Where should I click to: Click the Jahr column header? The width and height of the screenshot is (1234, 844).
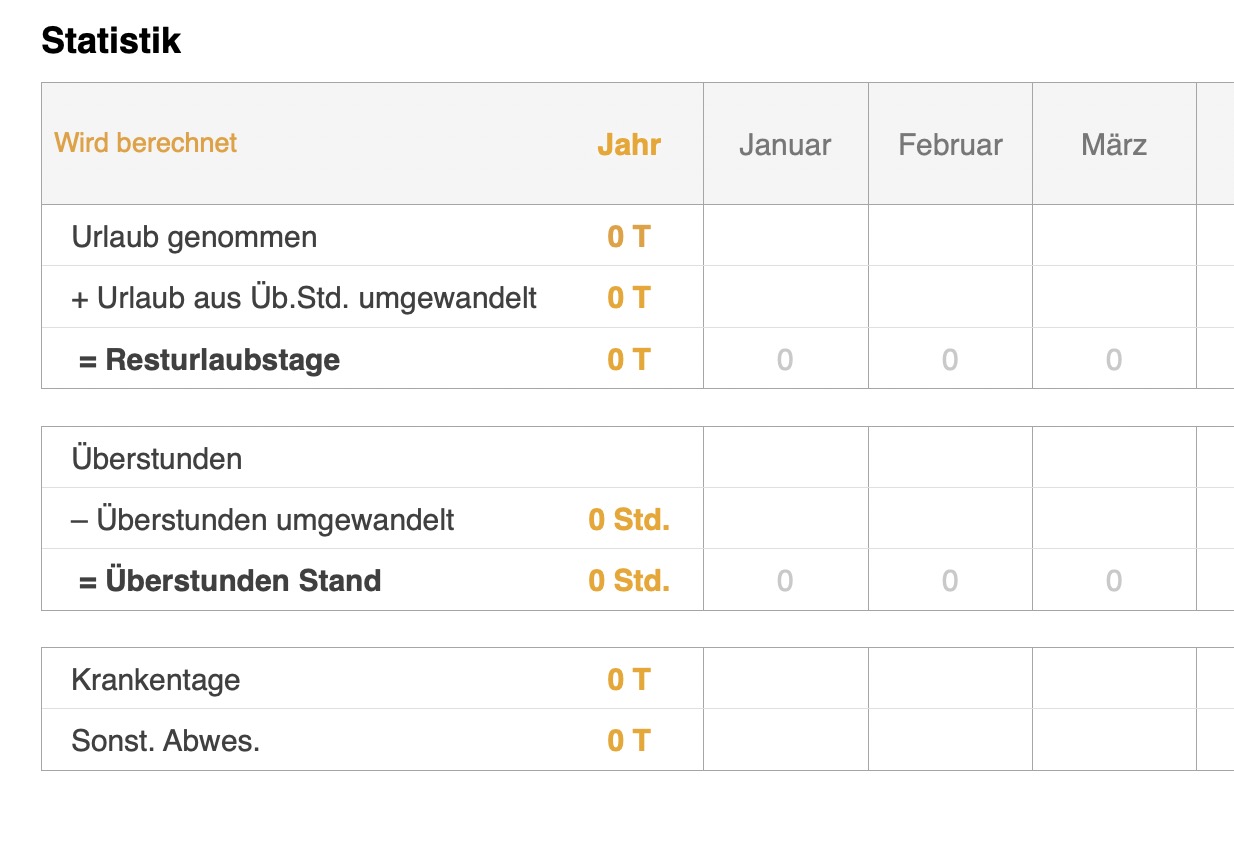[x=629, y=145]
